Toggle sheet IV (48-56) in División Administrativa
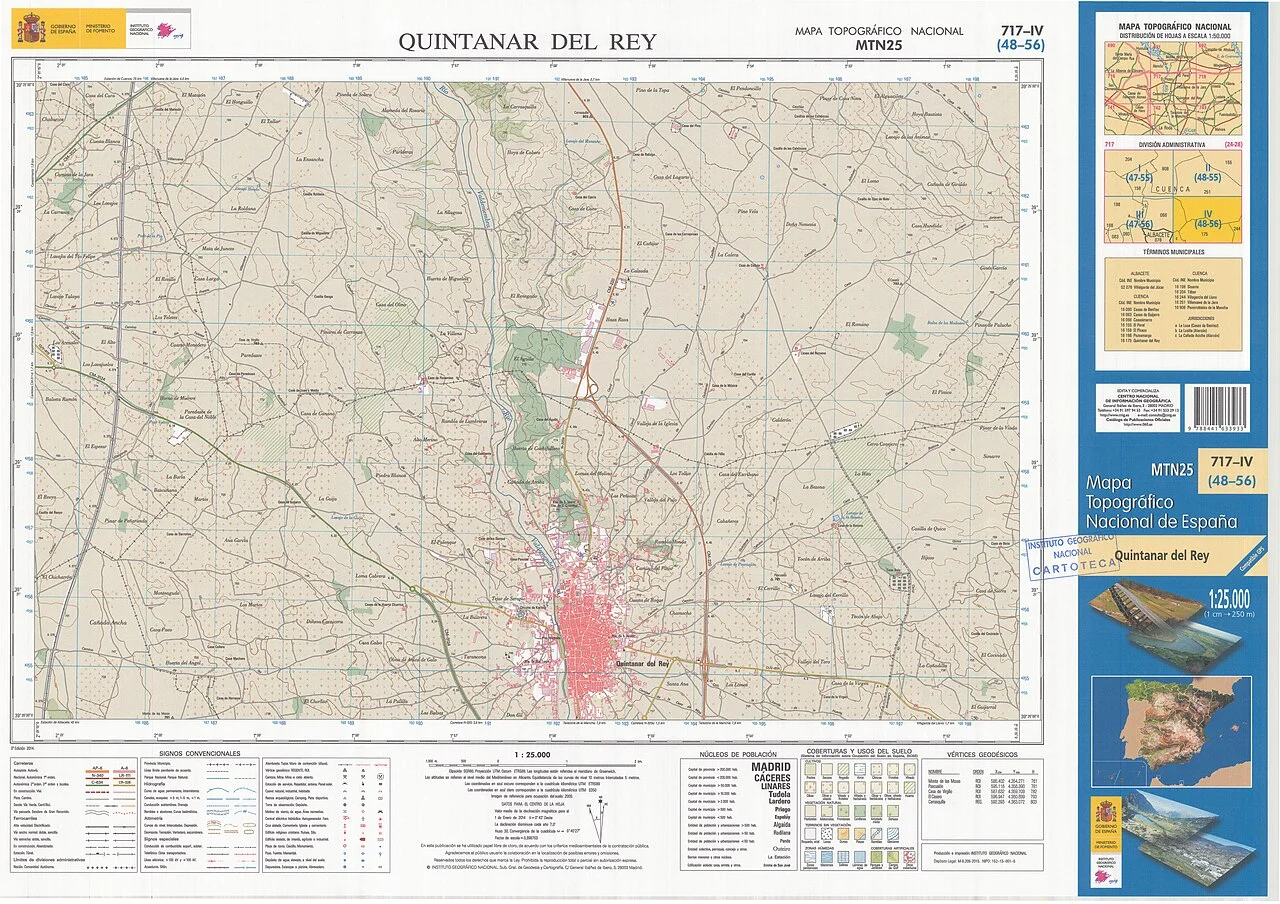The image size is (1280, 904). (x=1208, y=218)
